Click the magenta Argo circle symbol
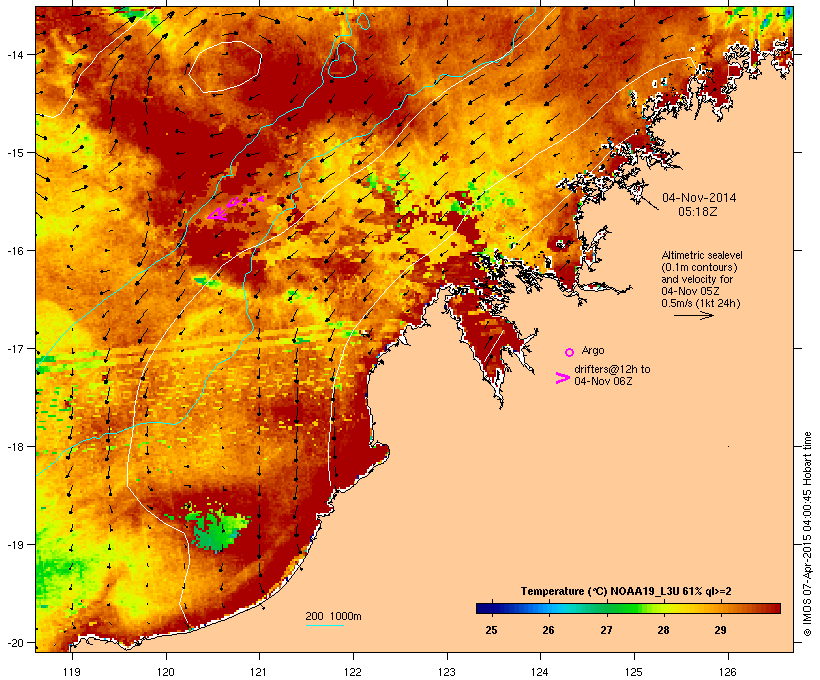Image resolution: width=820 pixels, height=680 pixels. 570,352
